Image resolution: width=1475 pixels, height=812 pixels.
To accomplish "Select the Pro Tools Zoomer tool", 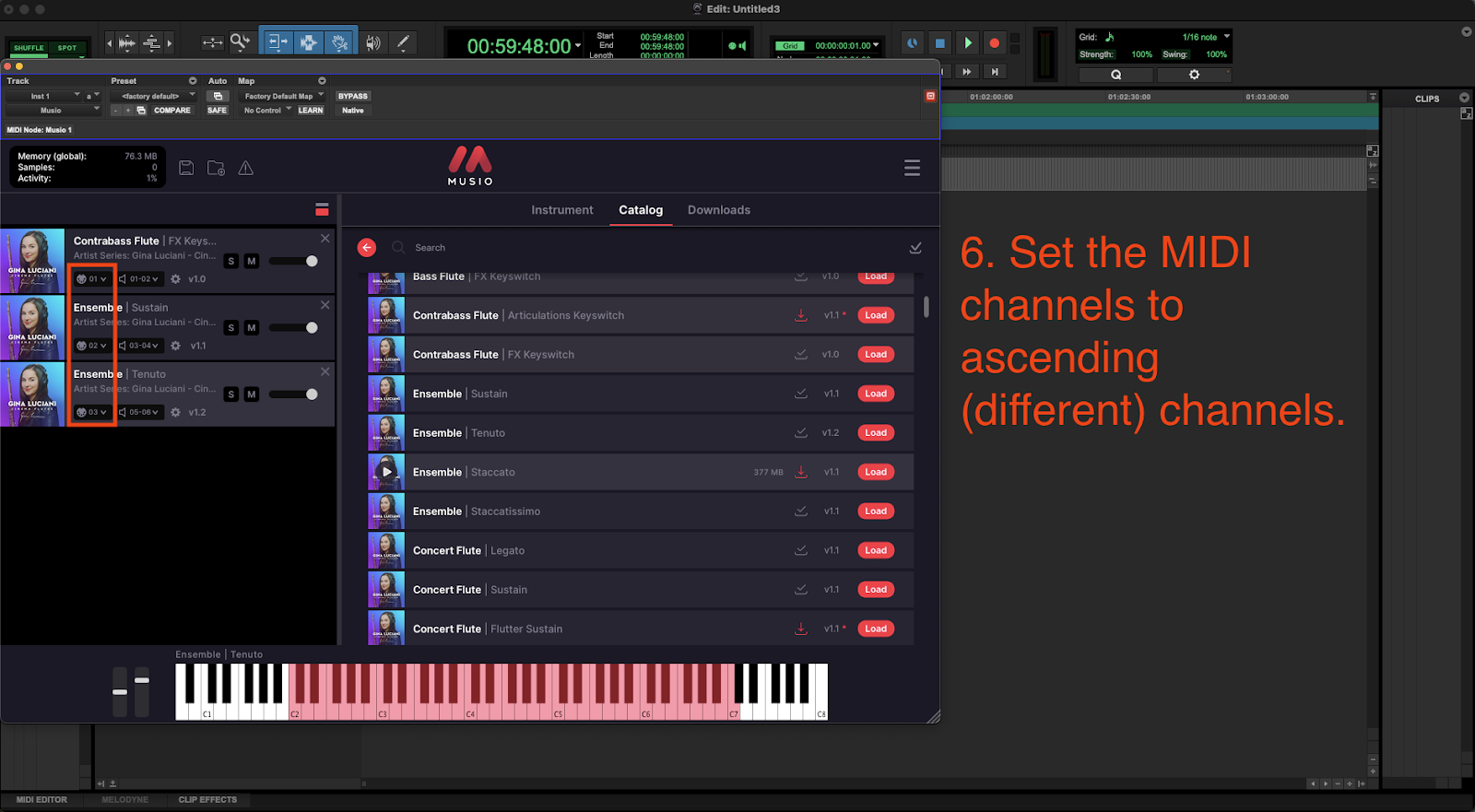I will [240, 41].
